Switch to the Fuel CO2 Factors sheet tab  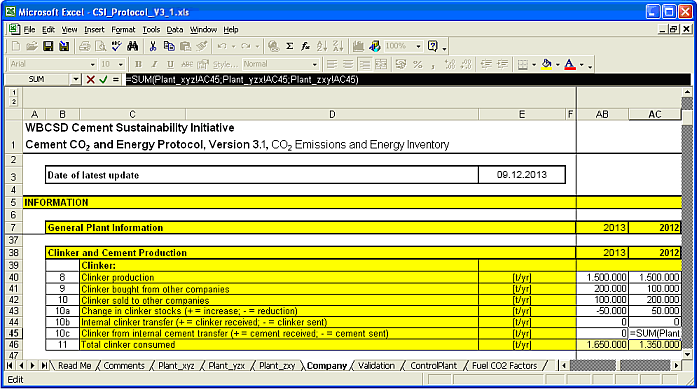(x=505, y=365)
